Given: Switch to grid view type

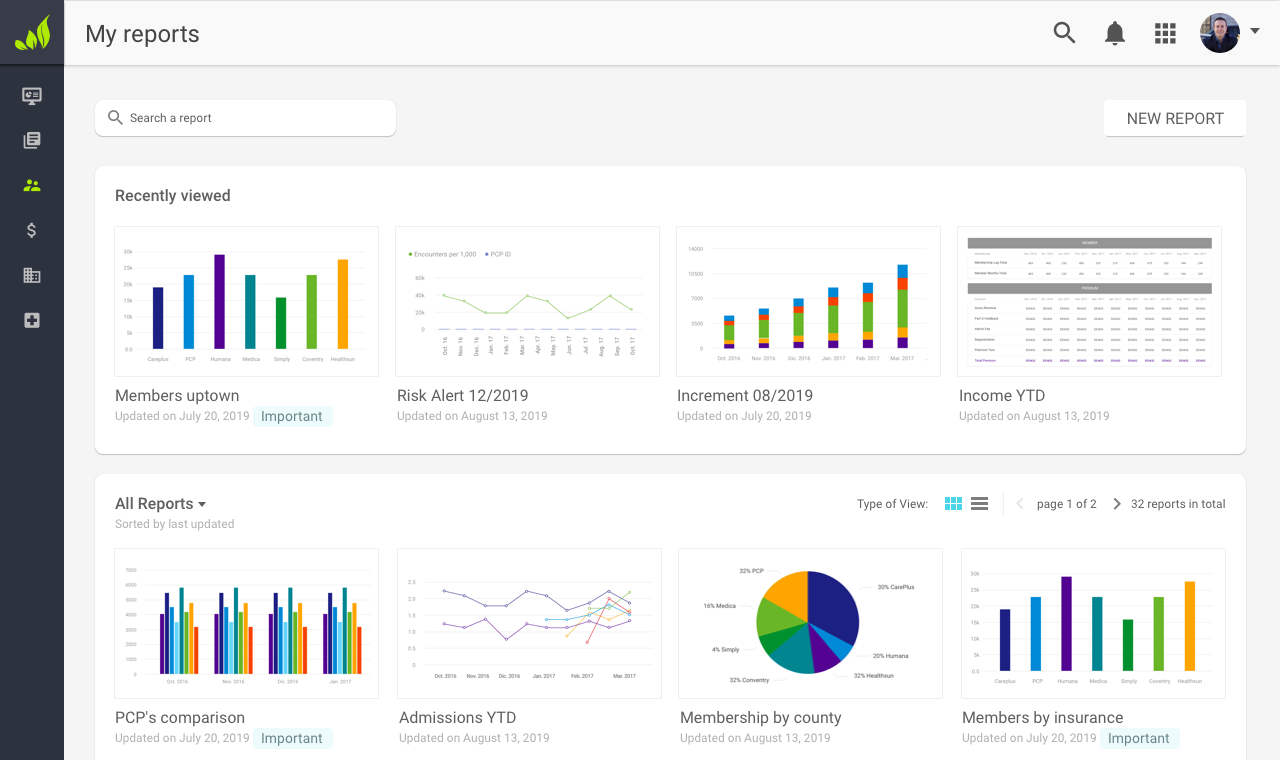Looking at the screenshot, I should [x=953, y=504].
